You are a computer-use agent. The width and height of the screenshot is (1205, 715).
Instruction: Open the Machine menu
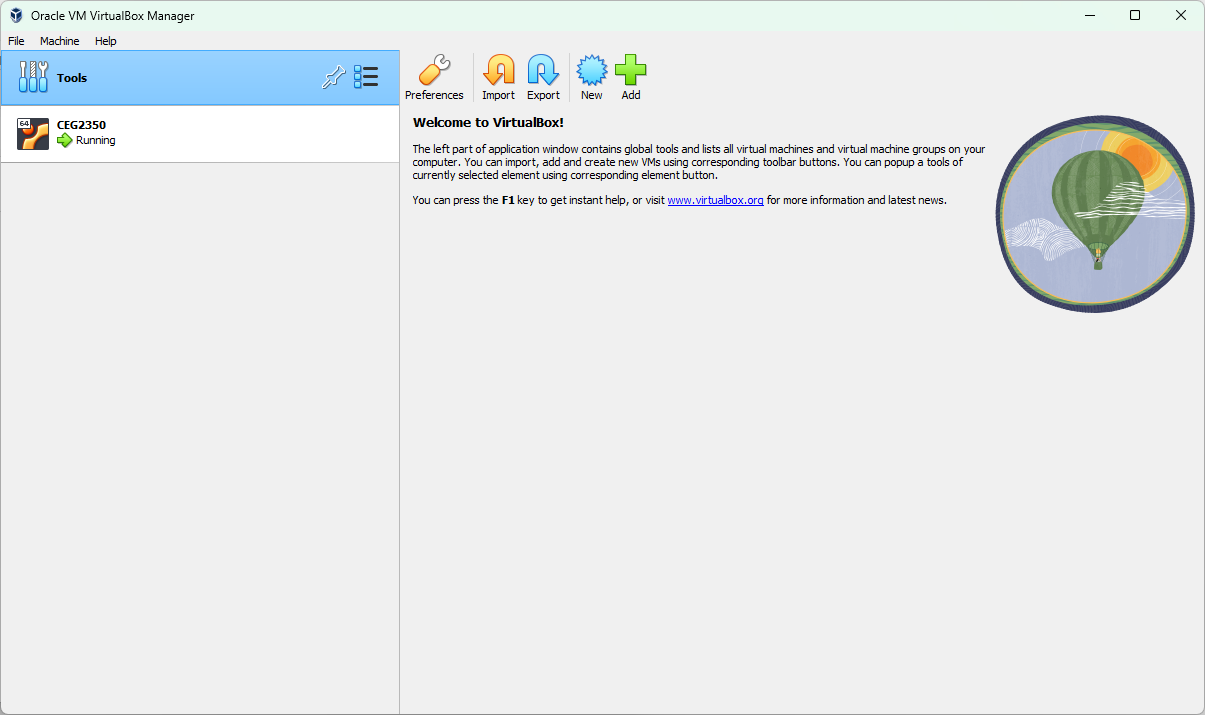[59, 41]
